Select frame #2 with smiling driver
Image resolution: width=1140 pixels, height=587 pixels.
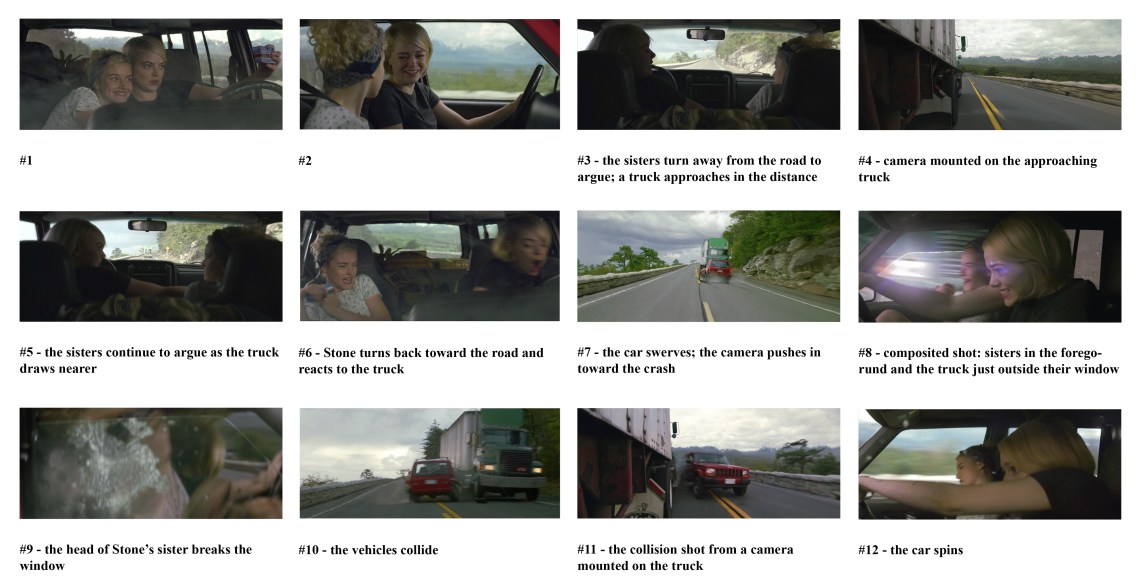430,74
